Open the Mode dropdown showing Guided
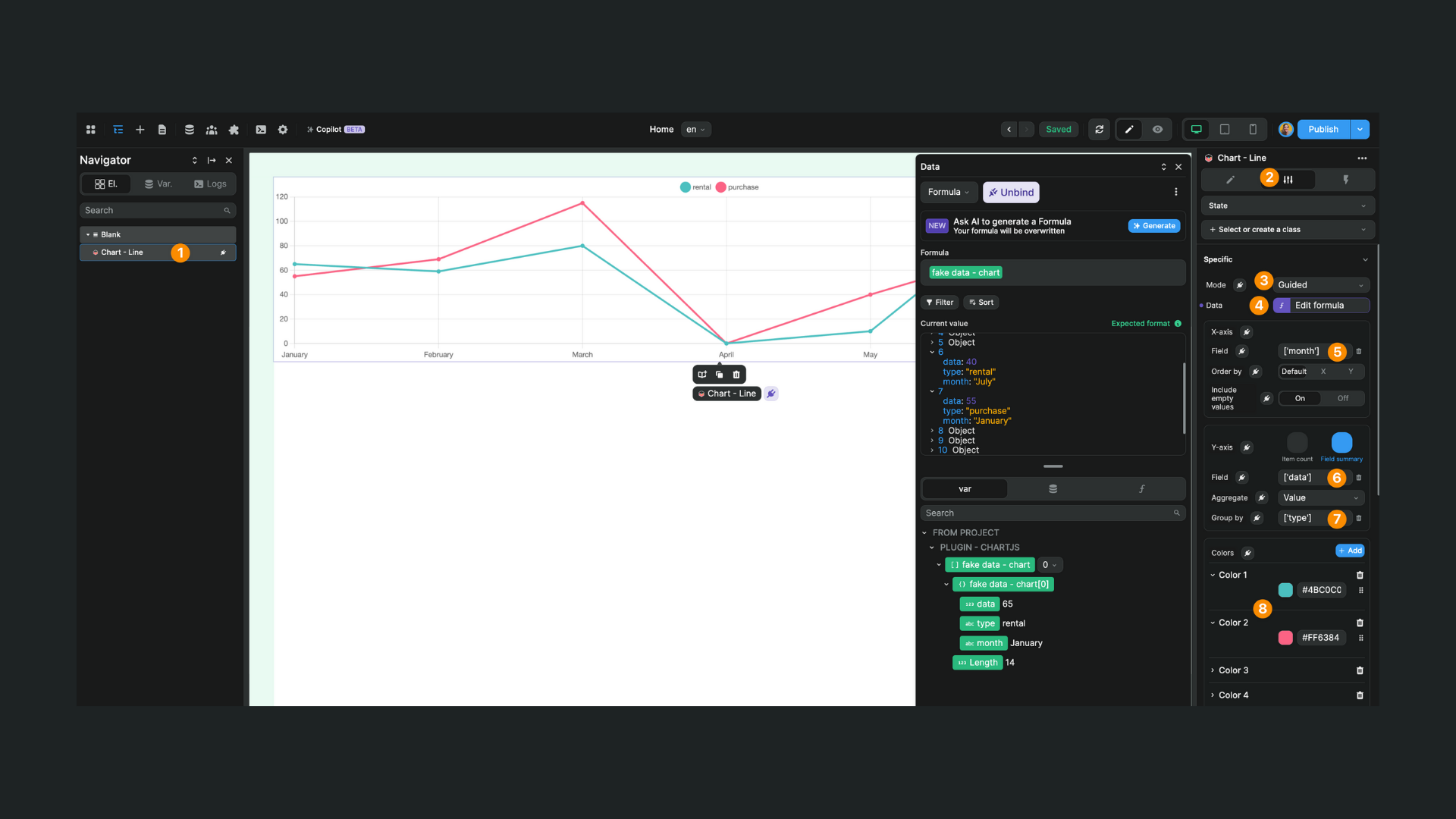The height and width of the screenshot is (819, 1456). pyautogui.click(x=1319, y=284)
